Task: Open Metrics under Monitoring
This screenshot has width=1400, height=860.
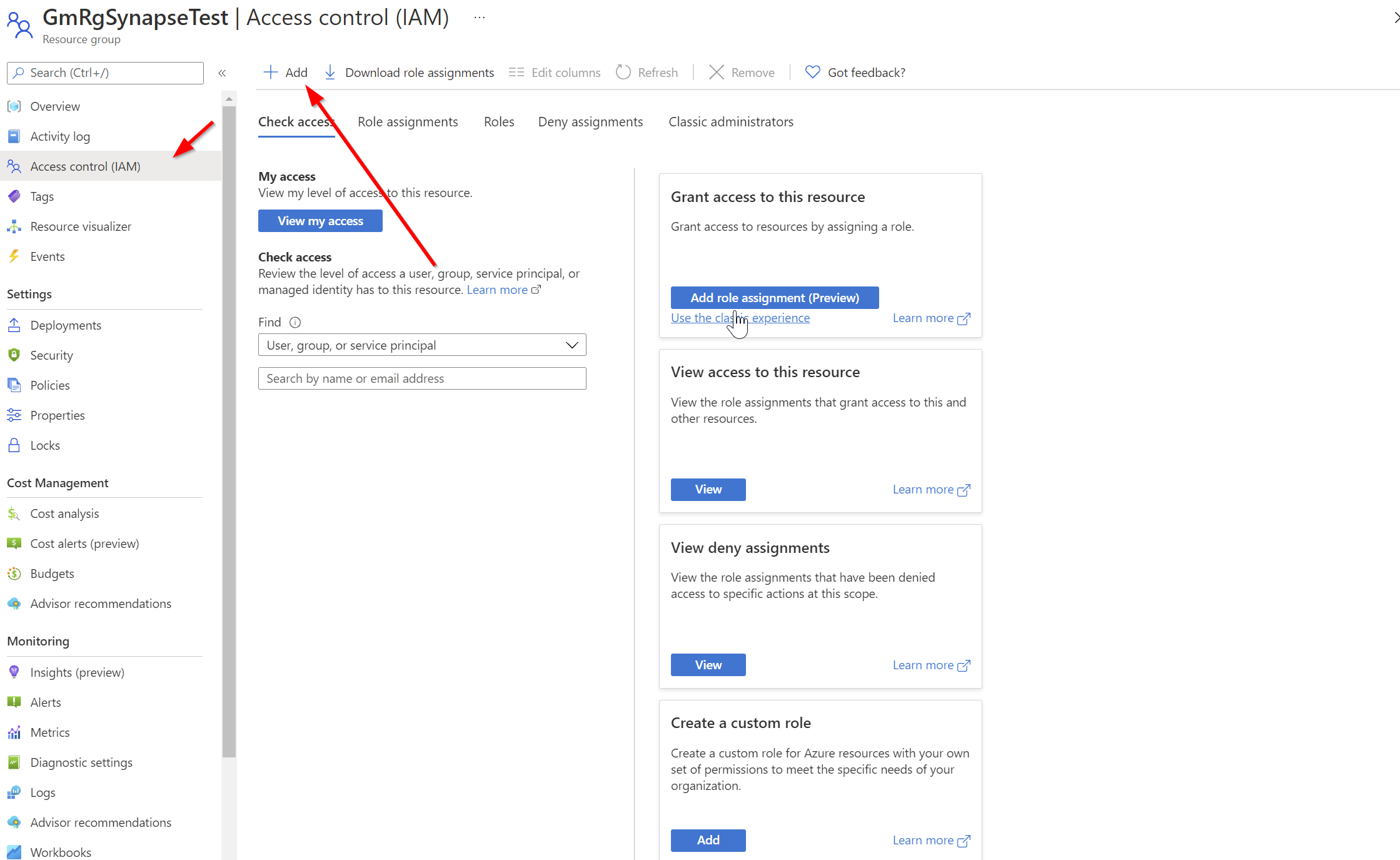Action: 111,732
